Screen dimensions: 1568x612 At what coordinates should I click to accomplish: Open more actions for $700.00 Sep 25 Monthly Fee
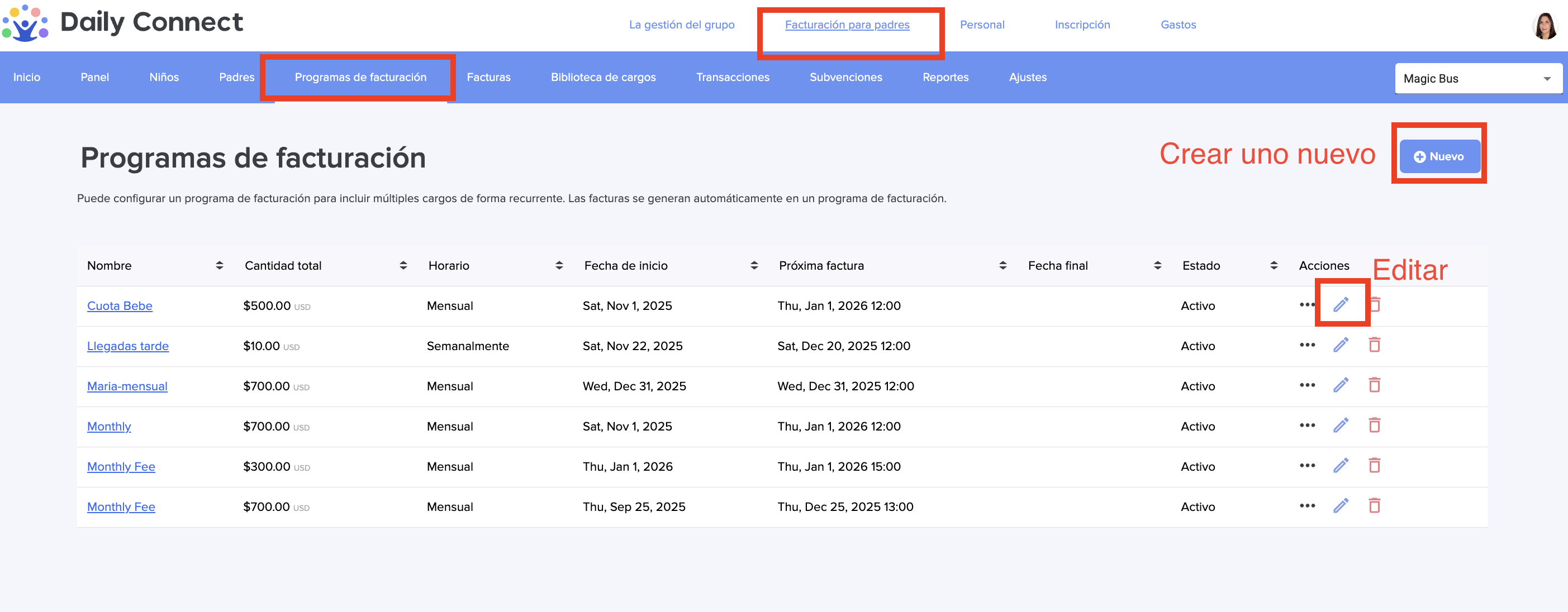[x=1307, y=505]
